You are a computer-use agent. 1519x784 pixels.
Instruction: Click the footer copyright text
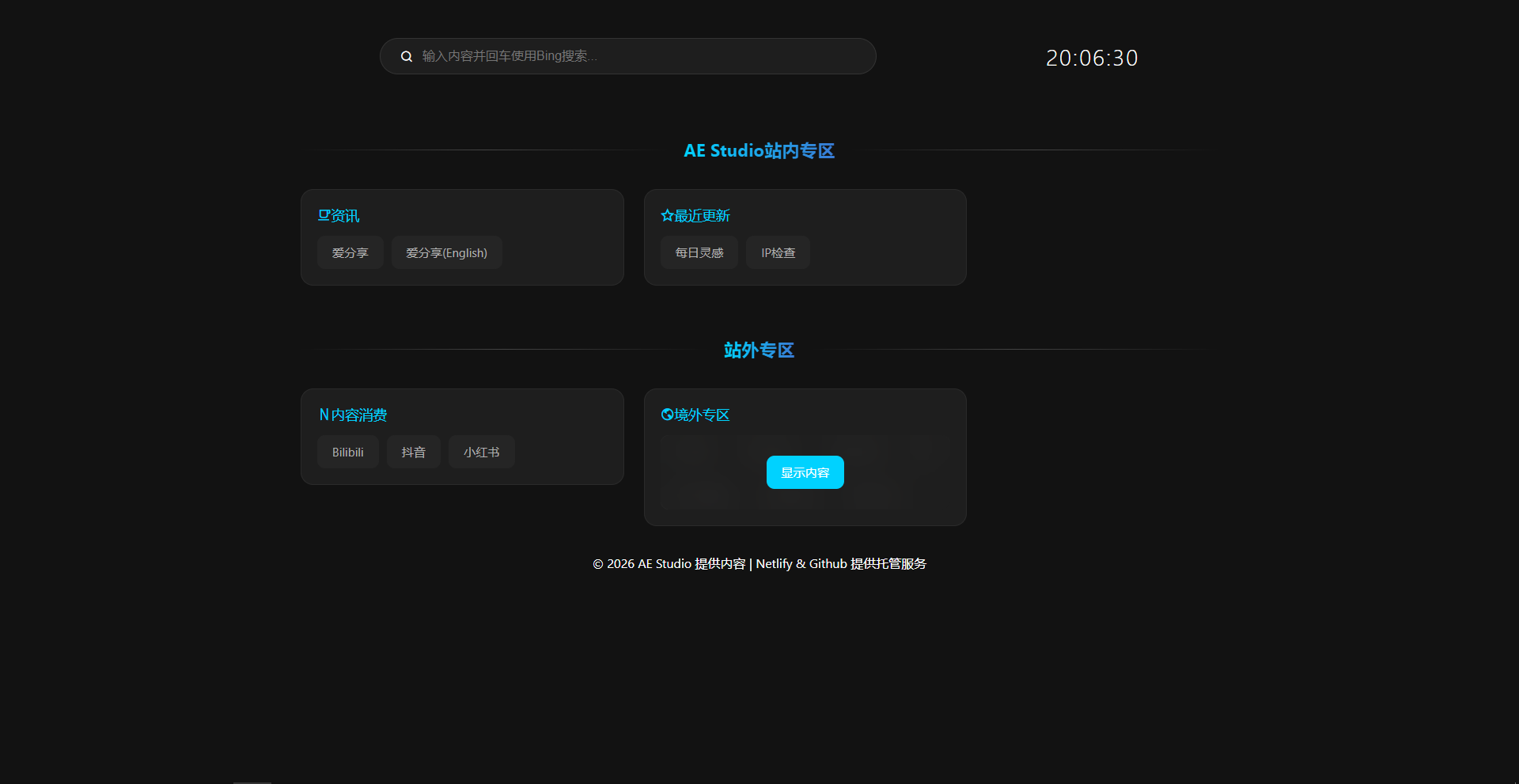759,563
